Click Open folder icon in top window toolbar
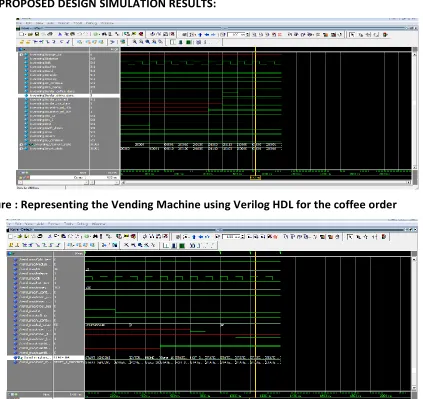Image resolution: width=423 pixels, height=399 pixels. pyautogui.click(x=30, y=34)
